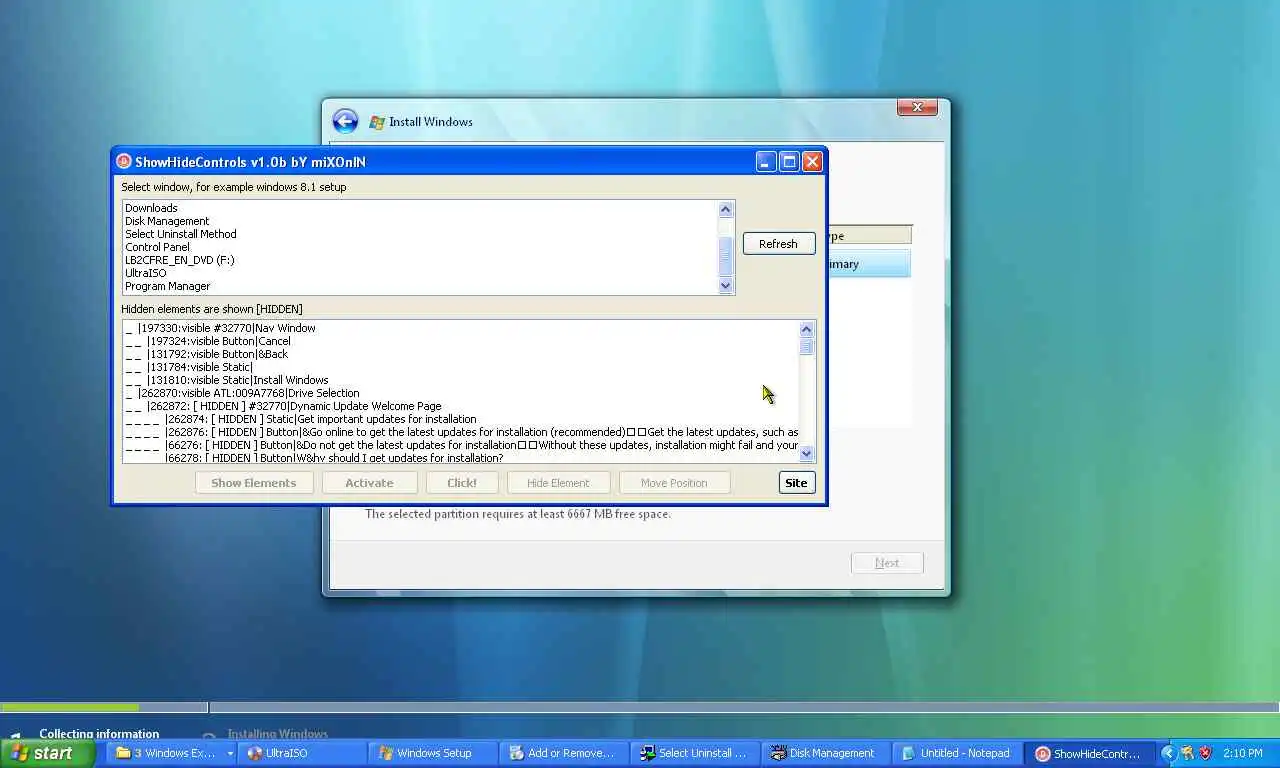
Task: Click the window list scrollbar thumb
Action: (726, 256)
